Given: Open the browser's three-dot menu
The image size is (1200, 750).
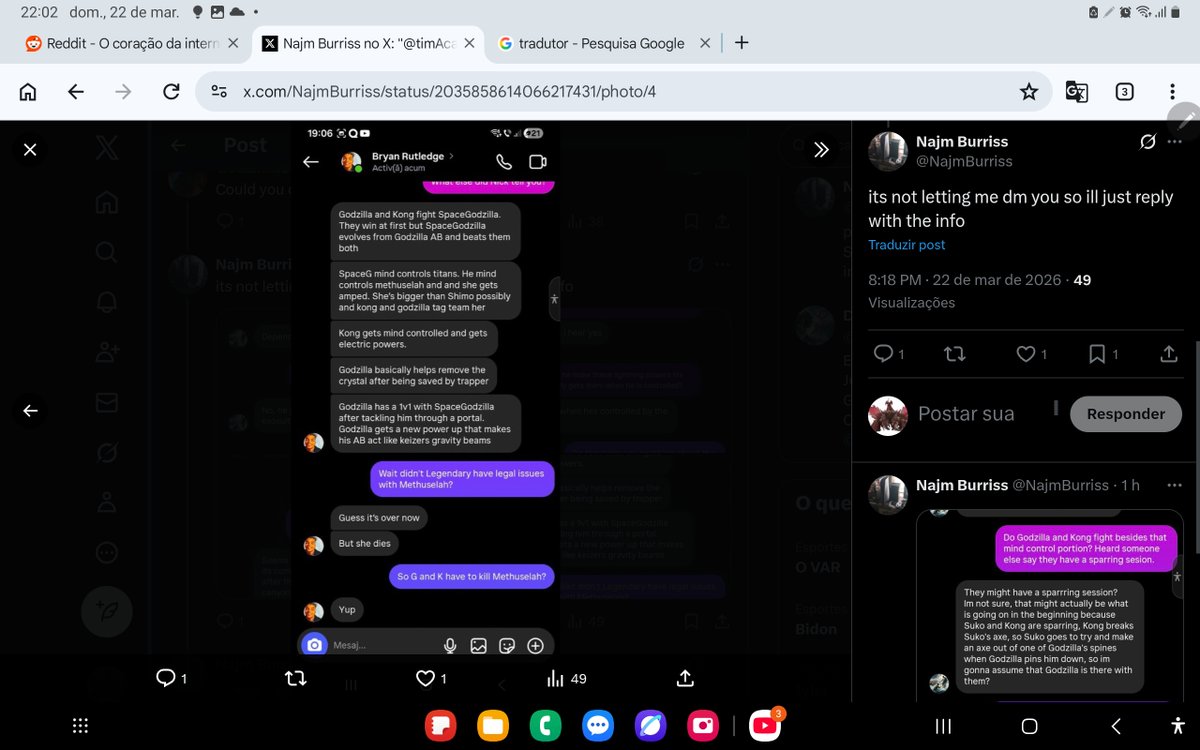Looking at the screenshot, I should pos(1172,91).
